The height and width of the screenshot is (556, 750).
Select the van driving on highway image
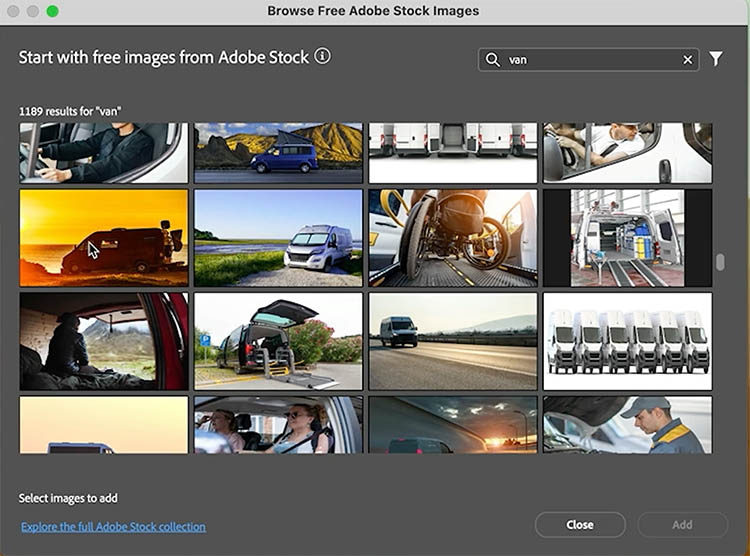(x=453, y=341)
